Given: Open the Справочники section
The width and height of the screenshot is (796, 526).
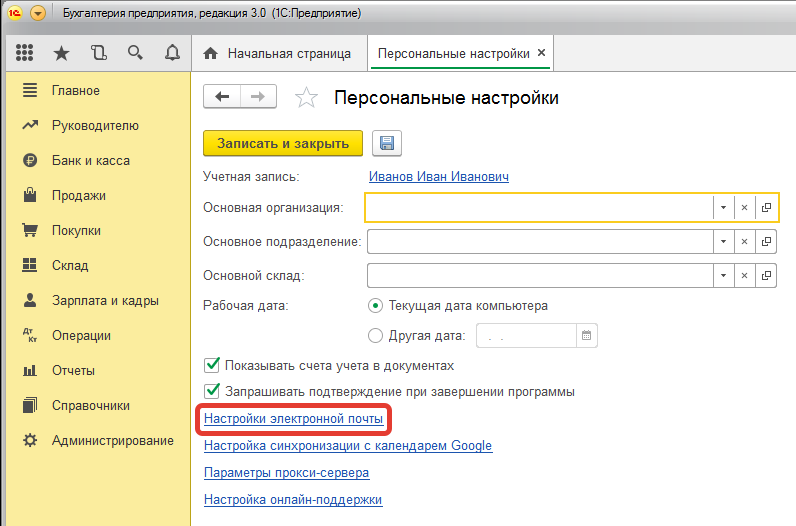Looking at the screenshot, I should point(91,406).
